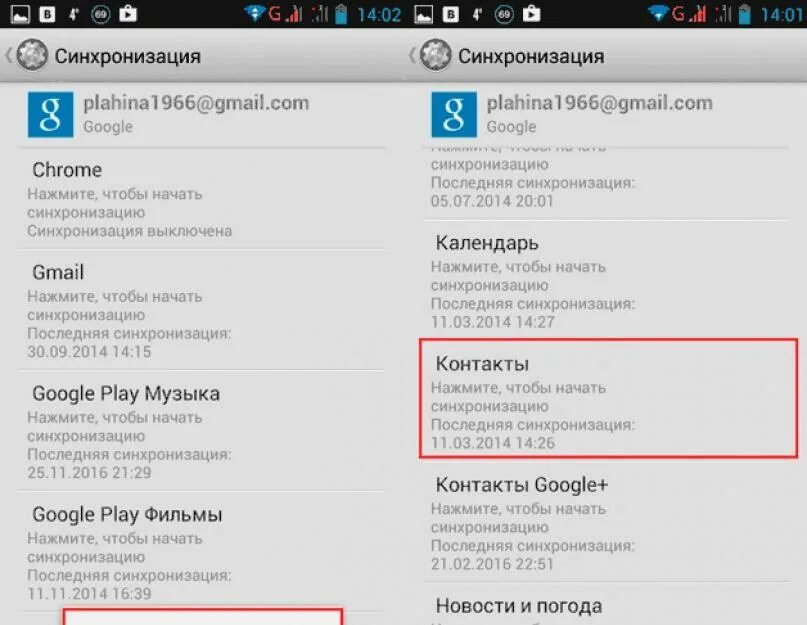Tap Google account logo in left screen
This screenshot has height=625, width=807.
(50, 114)
